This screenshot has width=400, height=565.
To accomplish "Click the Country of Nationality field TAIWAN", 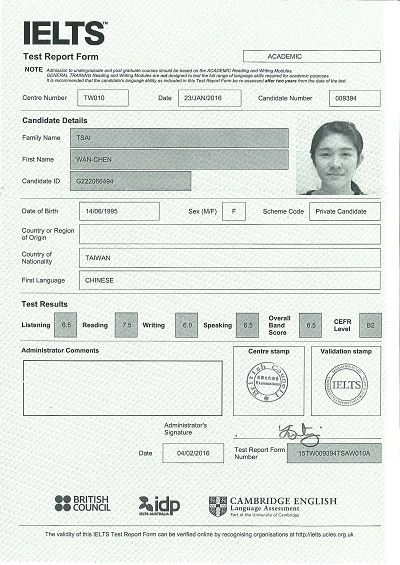I will (230, 258).
